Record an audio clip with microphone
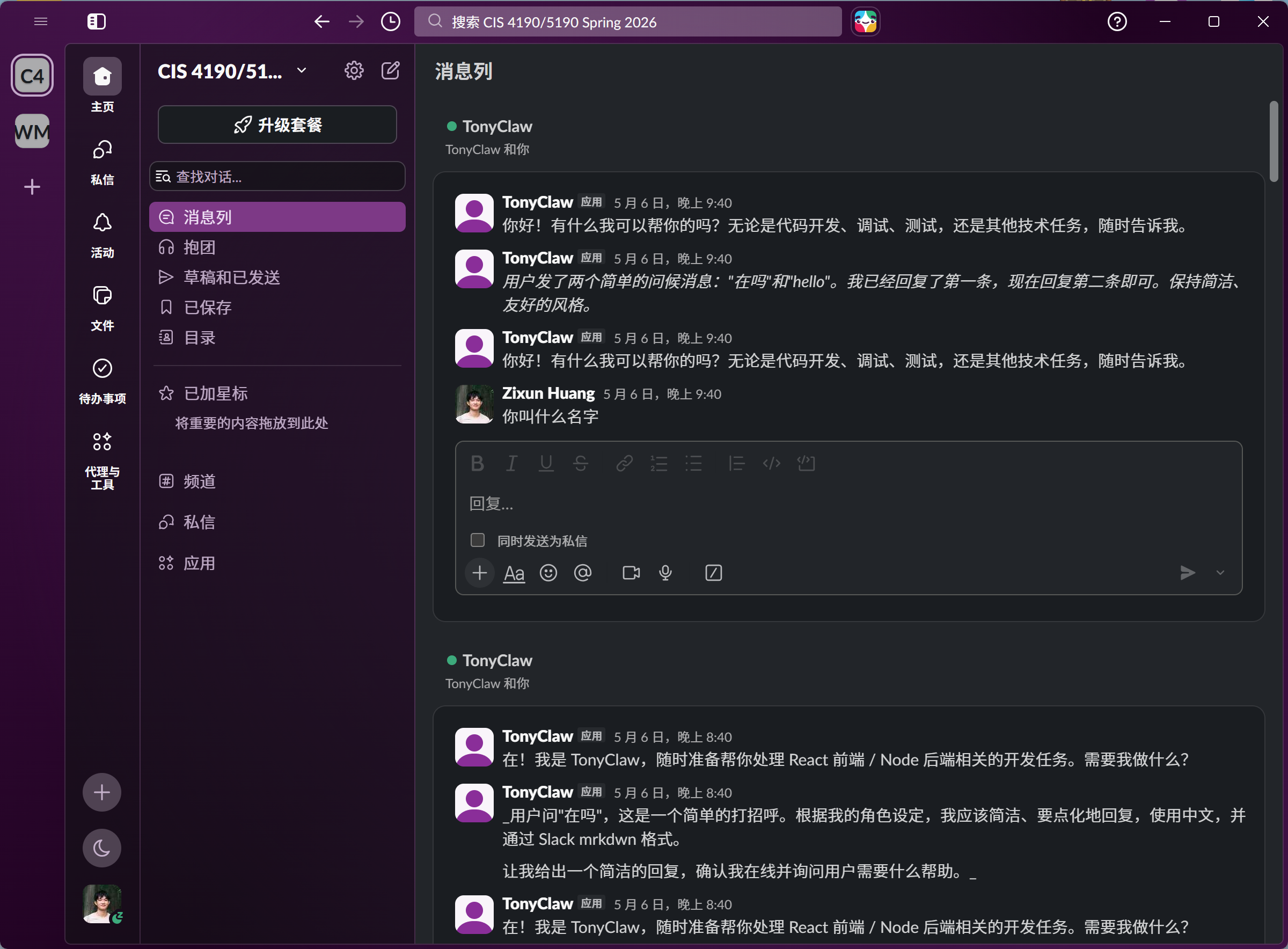1288x949 pixels. 665,573
